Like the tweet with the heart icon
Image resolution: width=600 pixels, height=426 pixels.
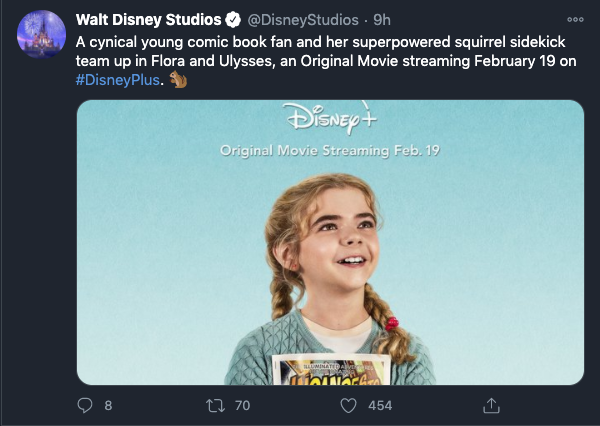click(348, 406)
